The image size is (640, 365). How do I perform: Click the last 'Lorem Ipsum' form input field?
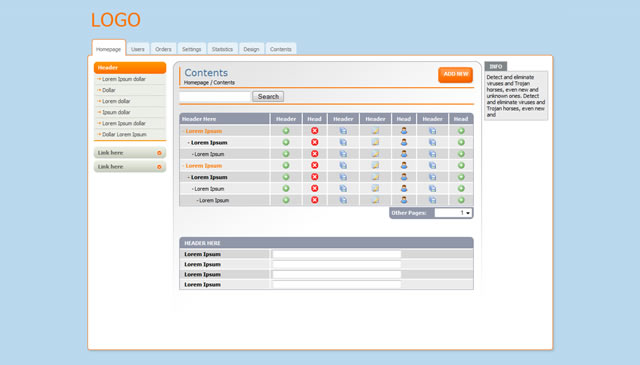point(337,284)
